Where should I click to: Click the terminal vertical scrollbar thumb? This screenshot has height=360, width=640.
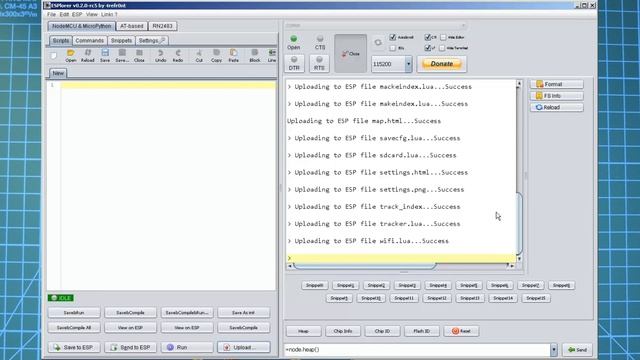[519, 223]
